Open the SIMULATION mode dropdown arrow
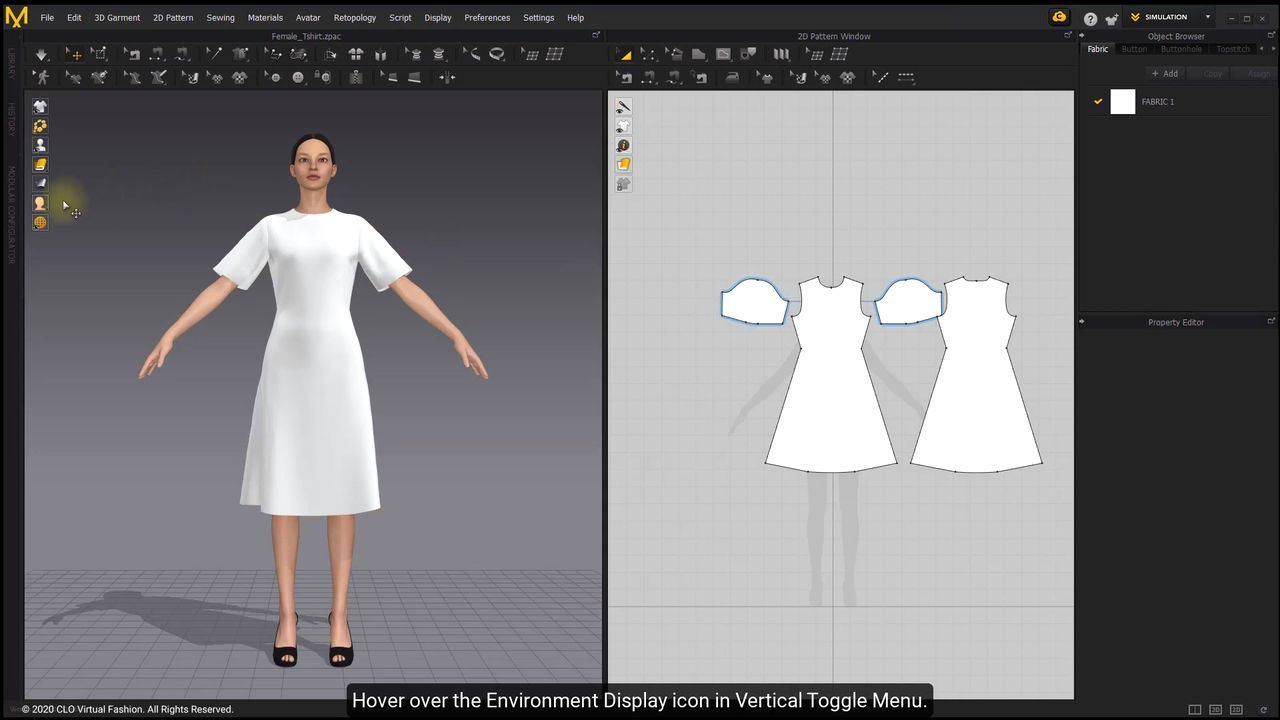This screenshot has height=720, width=1280. pos(1207,17)
